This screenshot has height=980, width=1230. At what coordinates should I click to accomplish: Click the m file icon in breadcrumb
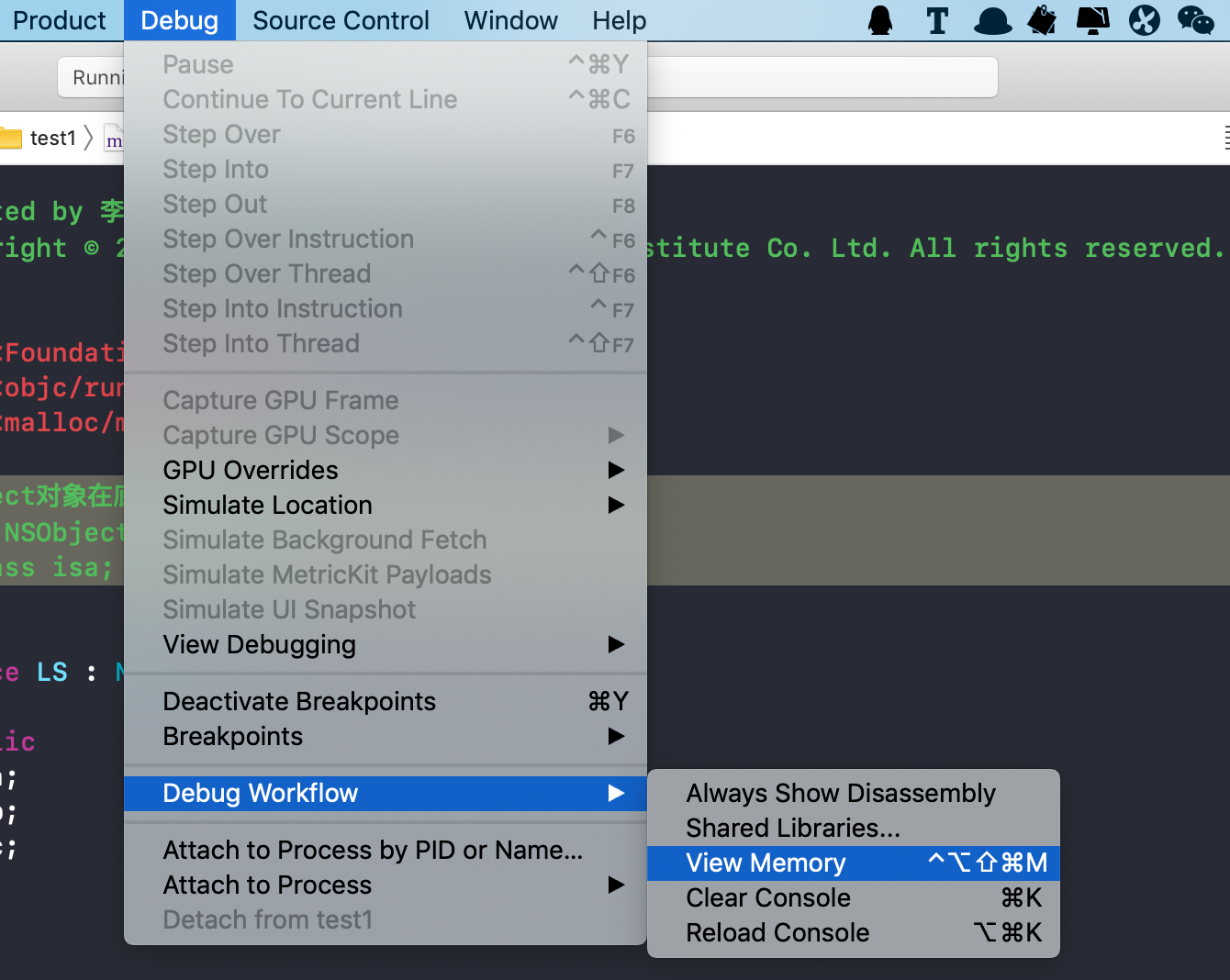[114, 139]
